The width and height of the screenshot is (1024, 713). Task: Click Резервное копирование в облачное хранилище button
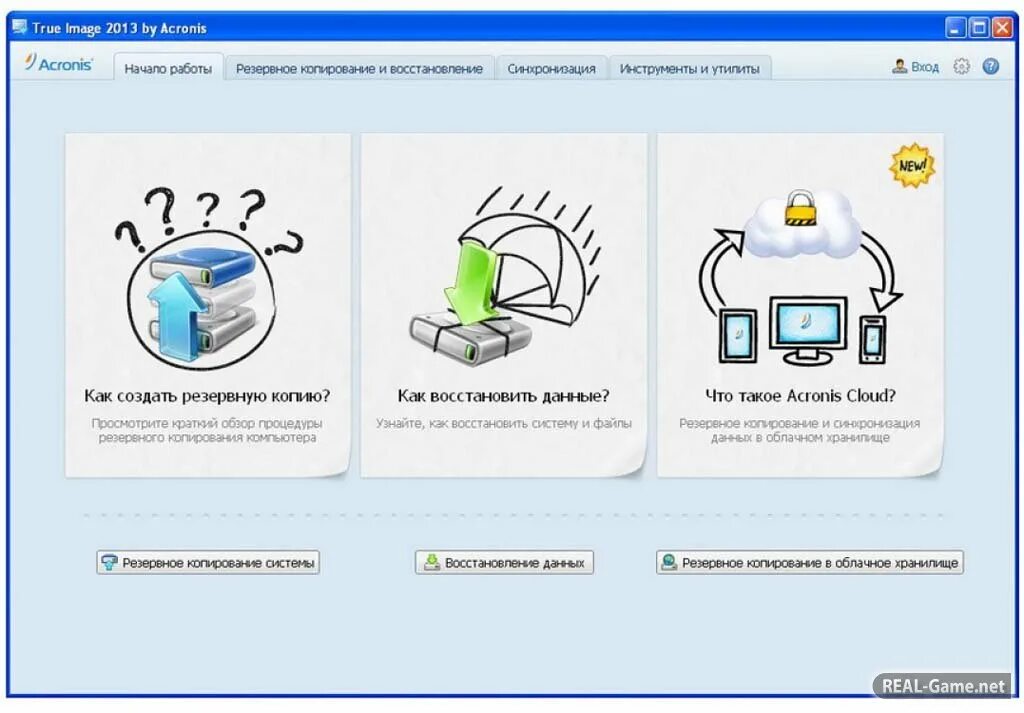point(810,562)
